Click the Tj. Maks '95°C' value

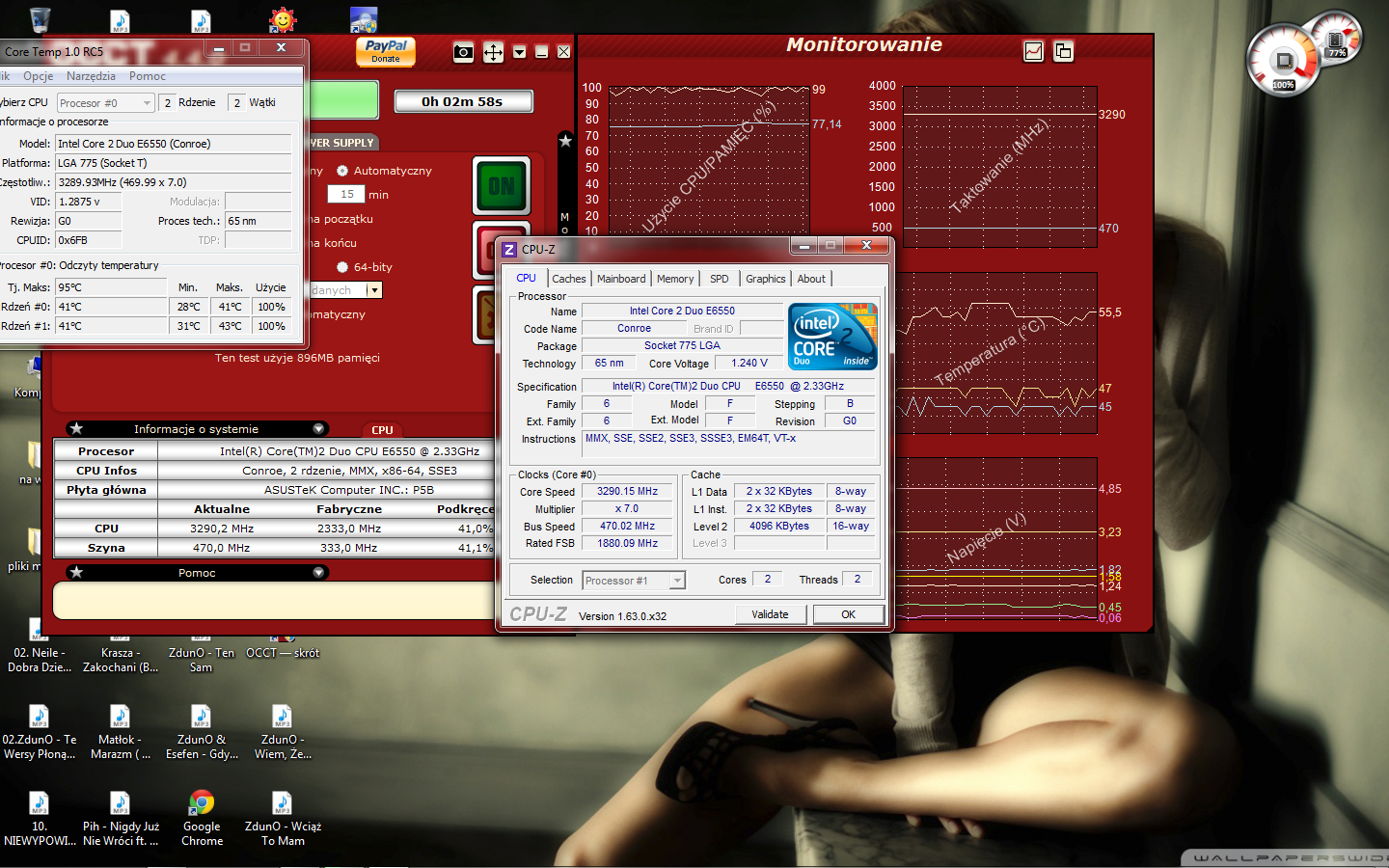coord(111,287)
